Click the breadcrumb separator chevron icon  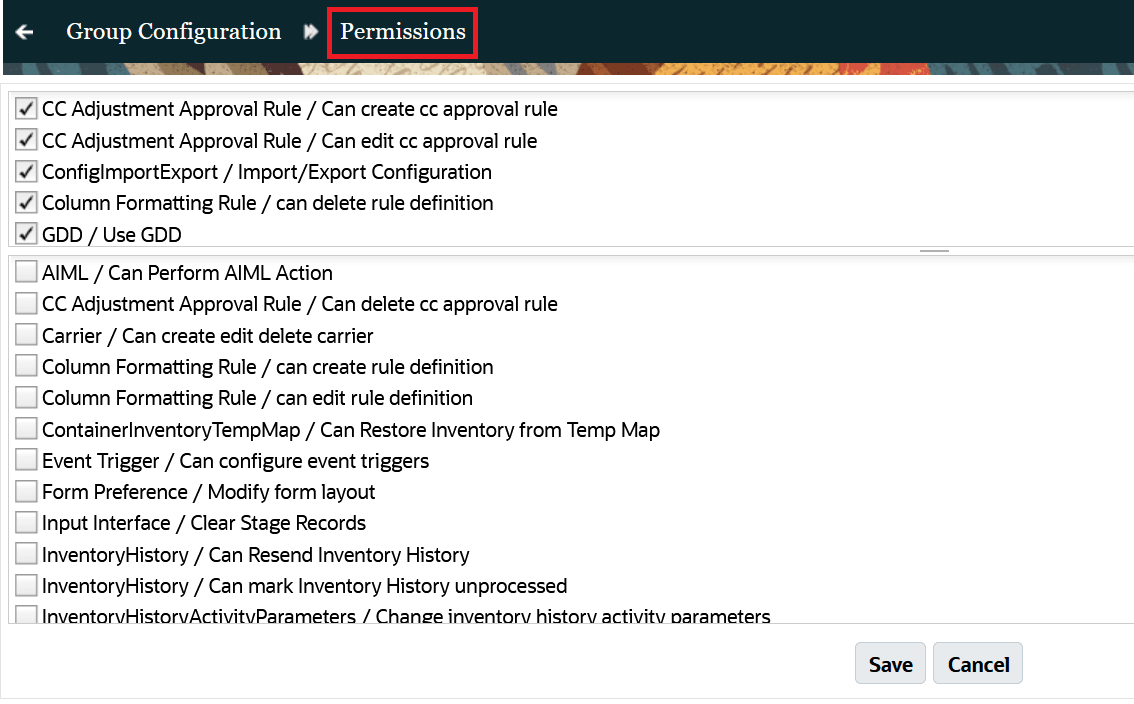point(310,31)
